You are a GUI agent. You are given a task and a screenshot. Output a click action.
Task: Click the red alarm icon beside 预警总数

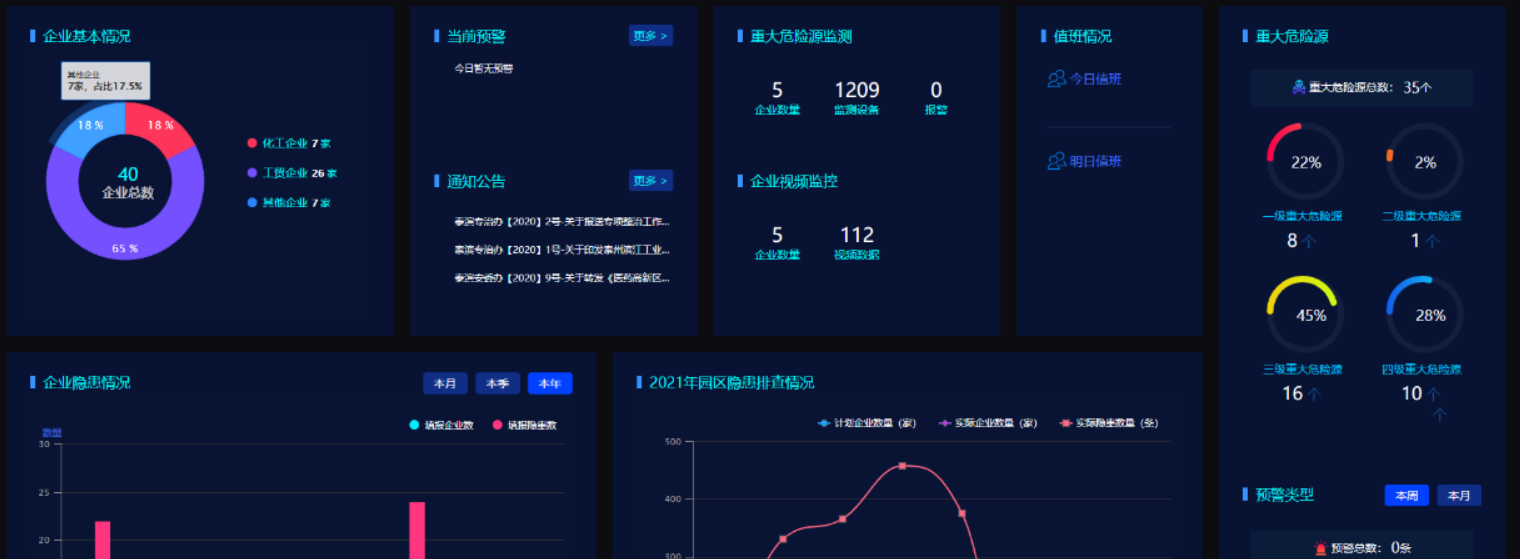coord(1321,548)
